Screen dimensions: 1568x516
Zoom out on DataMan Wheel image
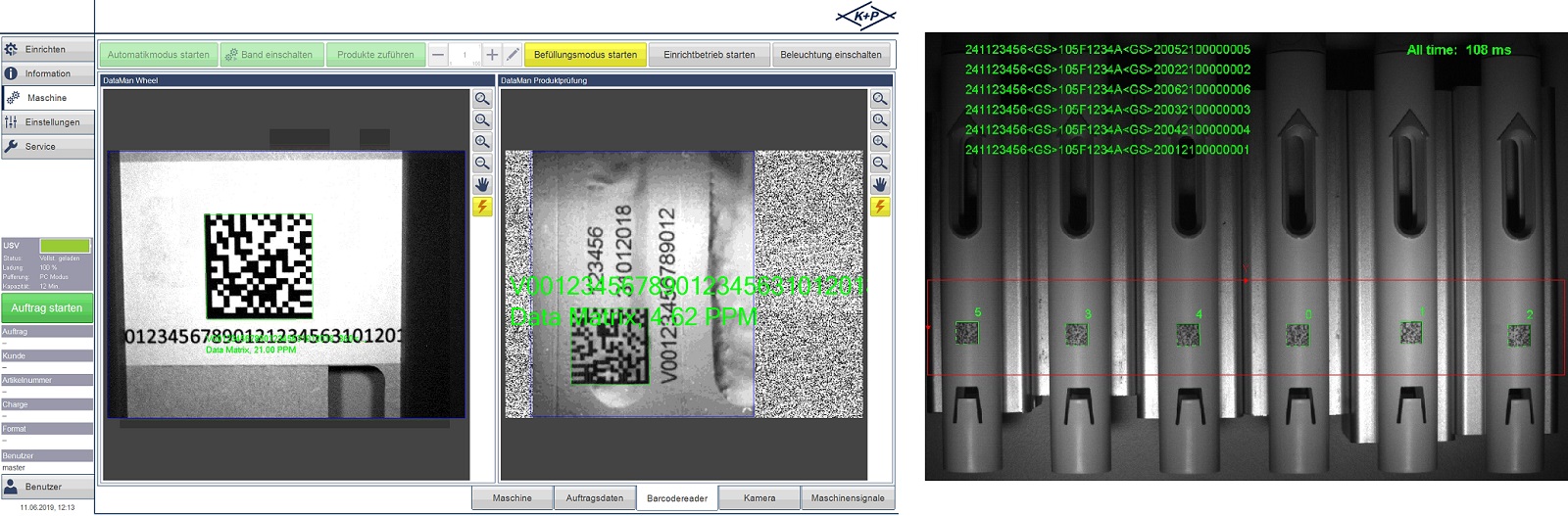pyautogui.click(x=482, y=164)
